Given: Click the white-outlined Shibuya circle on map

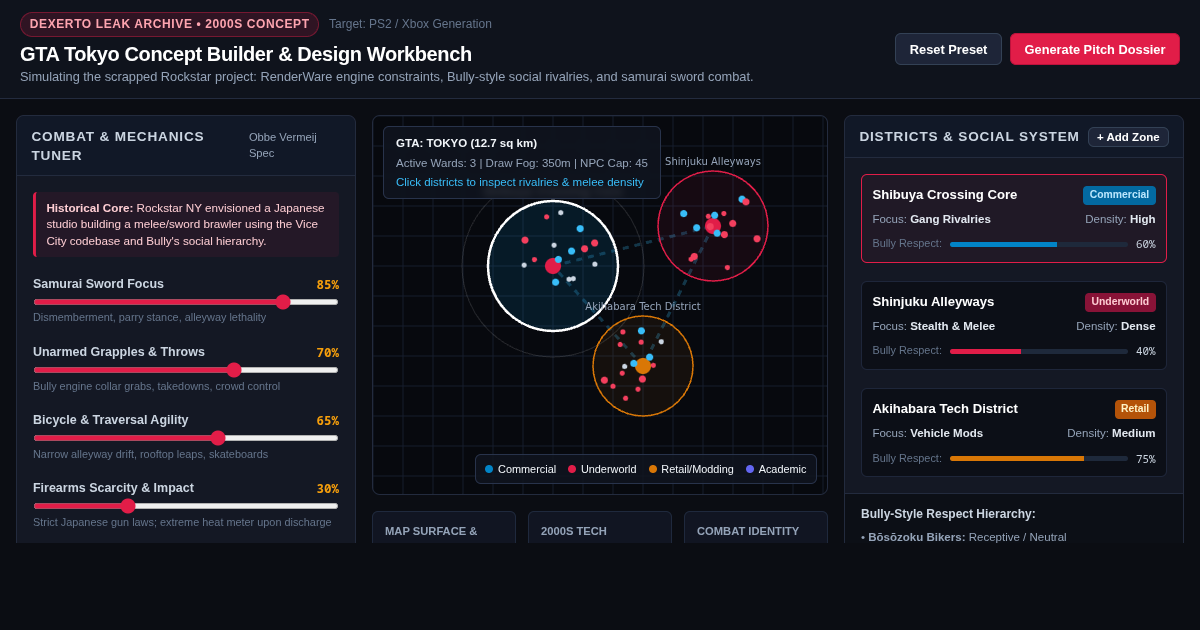Looking at the screenshot, I should pos(553,266).
